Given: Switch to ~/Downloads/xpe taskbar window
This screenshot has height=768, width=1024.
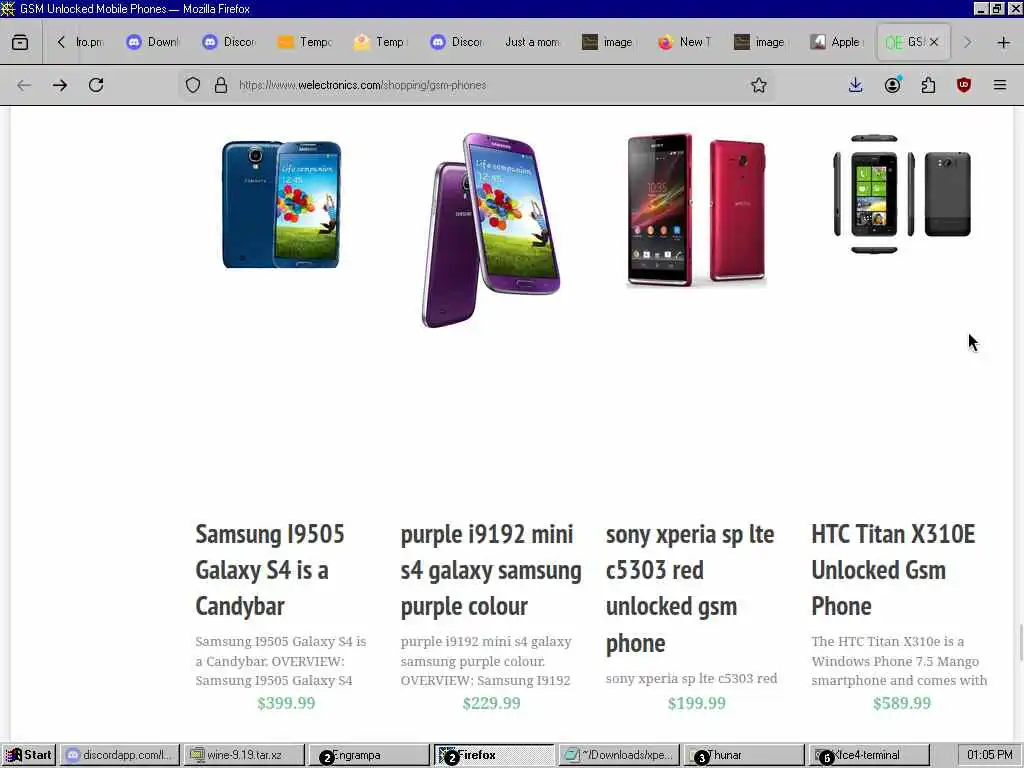Looking at the screenshot, I should tap(620, 755).
